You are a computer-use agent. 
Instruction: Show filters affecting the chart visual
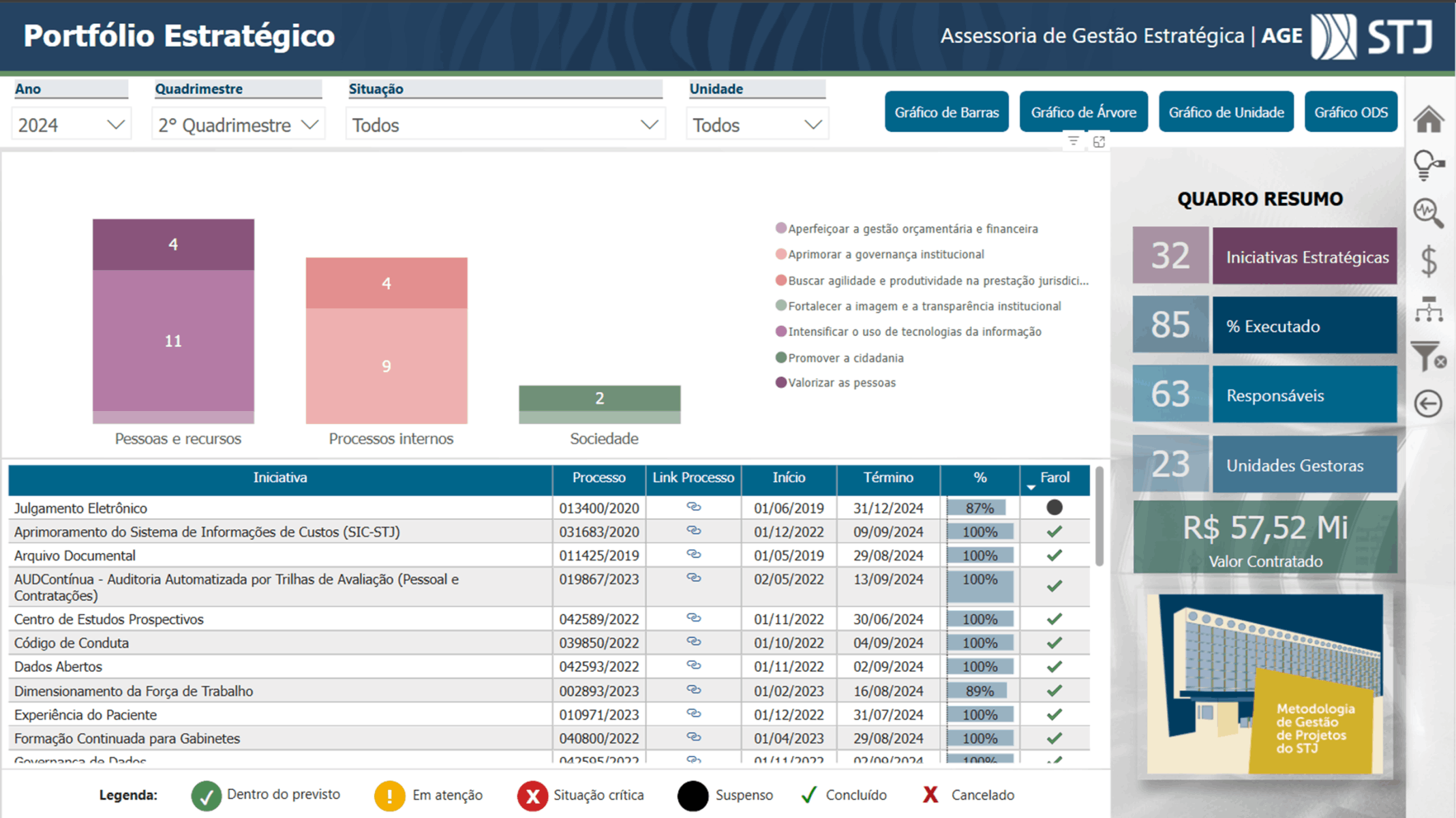coord(1074,141)
